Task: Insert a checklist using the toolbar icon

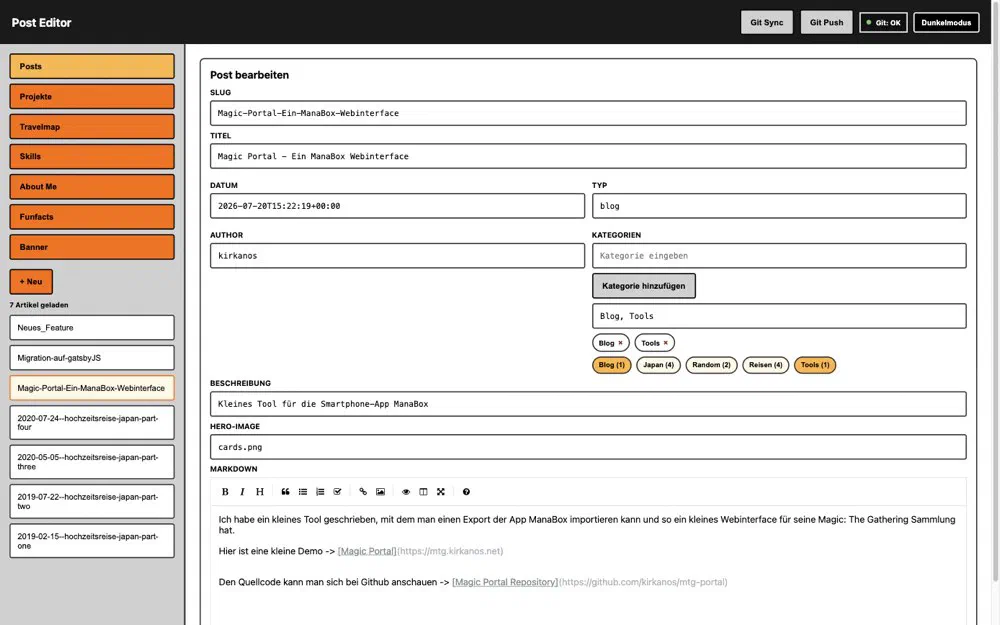Action: click(337, 492)
